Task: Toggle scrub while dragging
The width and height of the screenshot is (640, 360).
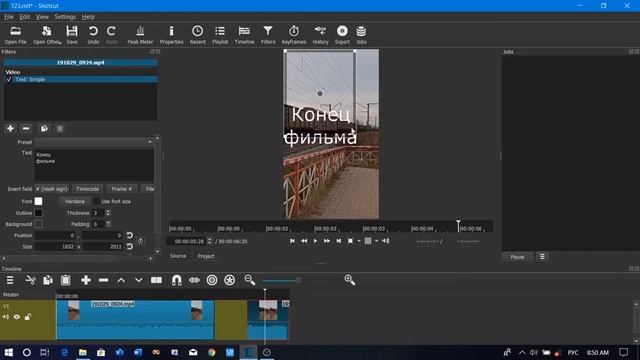Action: [x=194, y=280]
